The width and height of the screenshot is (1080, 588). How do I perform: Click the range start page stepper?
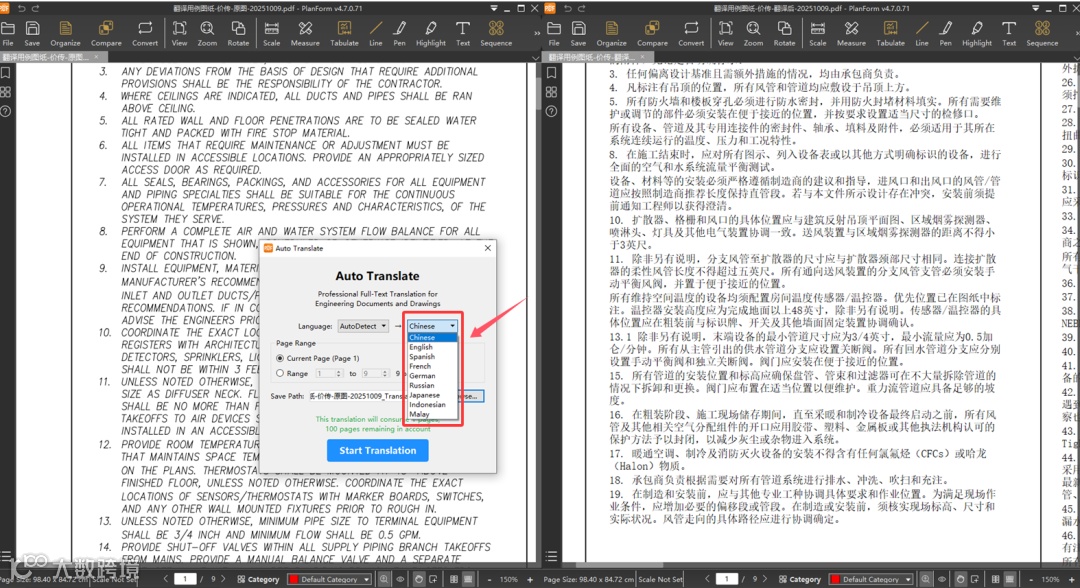[338, 373]
